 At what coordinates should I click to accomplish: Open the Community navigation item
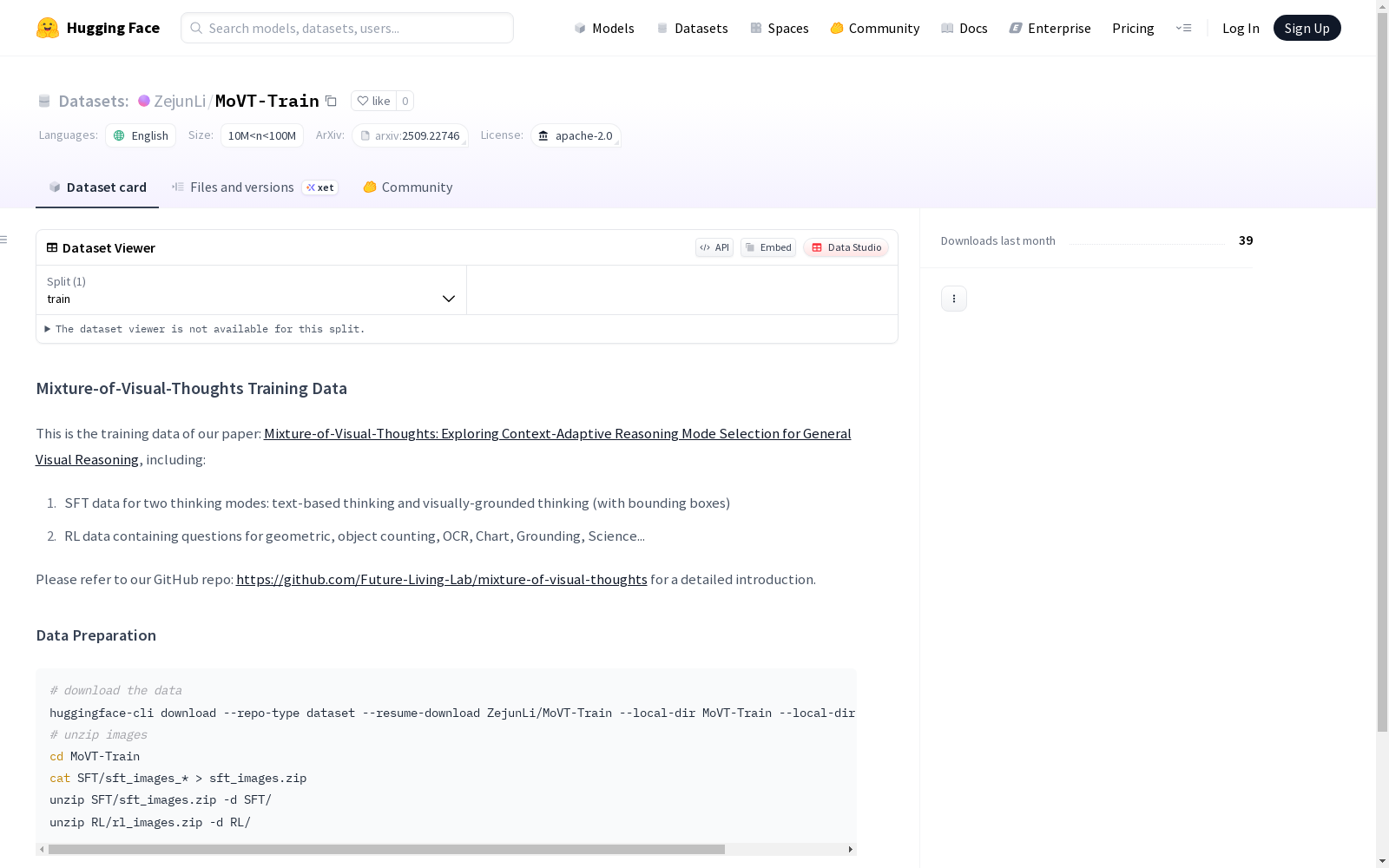[875, 28]
